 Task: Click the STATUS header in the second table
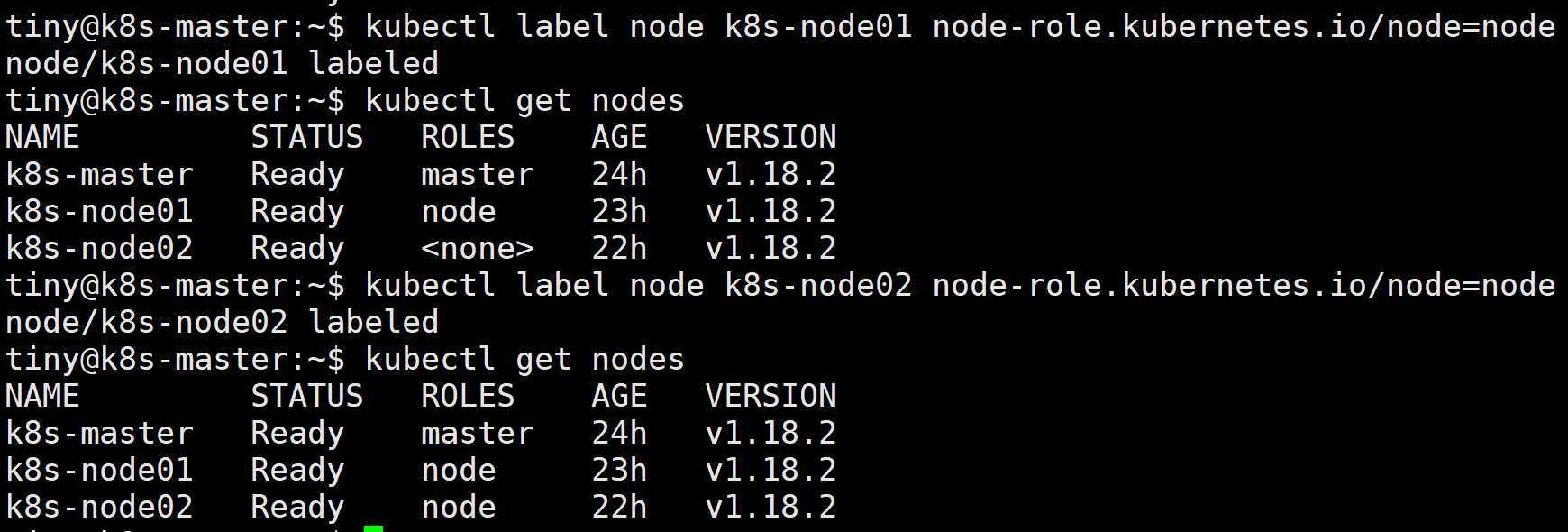[306, 396]
